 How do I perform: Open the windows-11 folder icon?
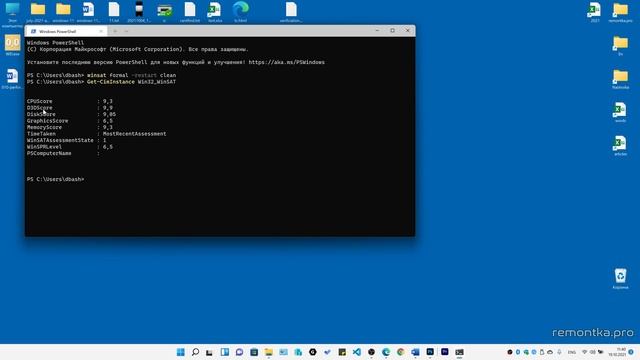tap(63, 11)
